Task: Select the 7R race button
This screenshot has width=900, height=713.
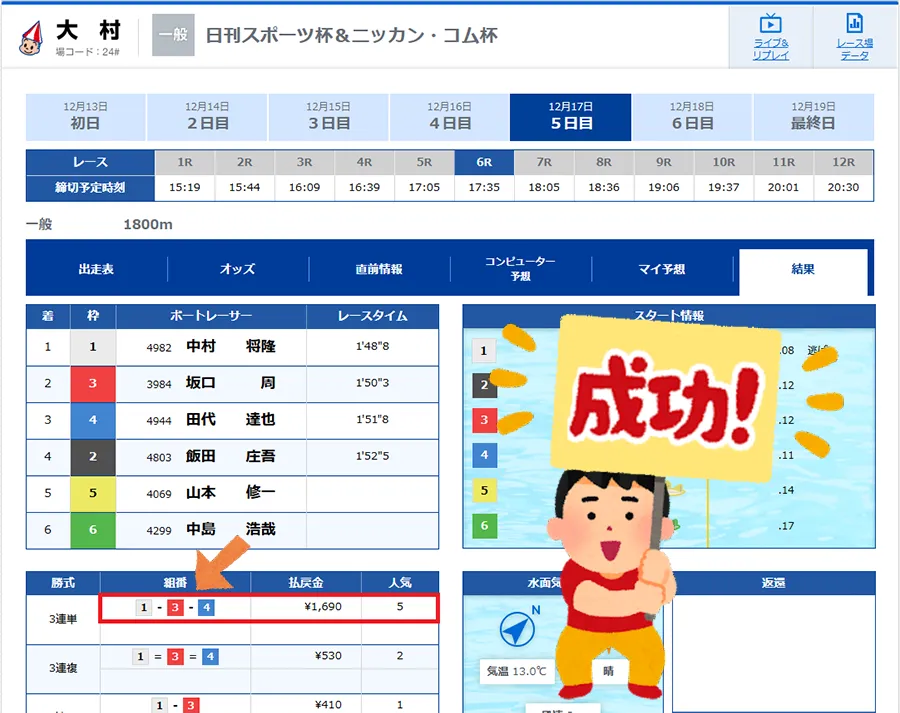Action: [x=544, y=162]
